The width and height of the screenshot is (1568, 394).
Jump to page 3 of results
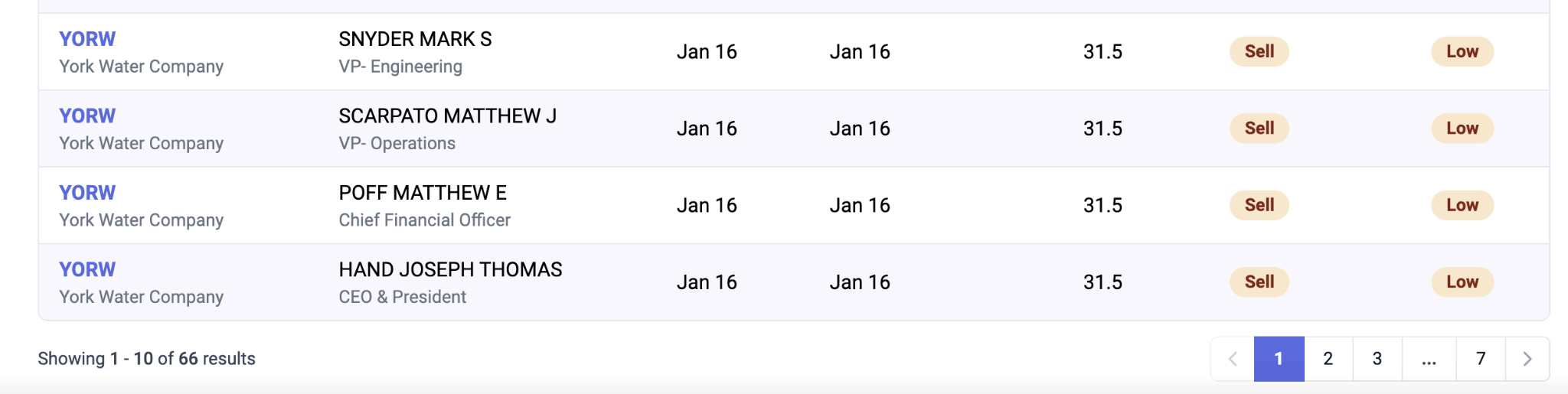pos(1377,359)
